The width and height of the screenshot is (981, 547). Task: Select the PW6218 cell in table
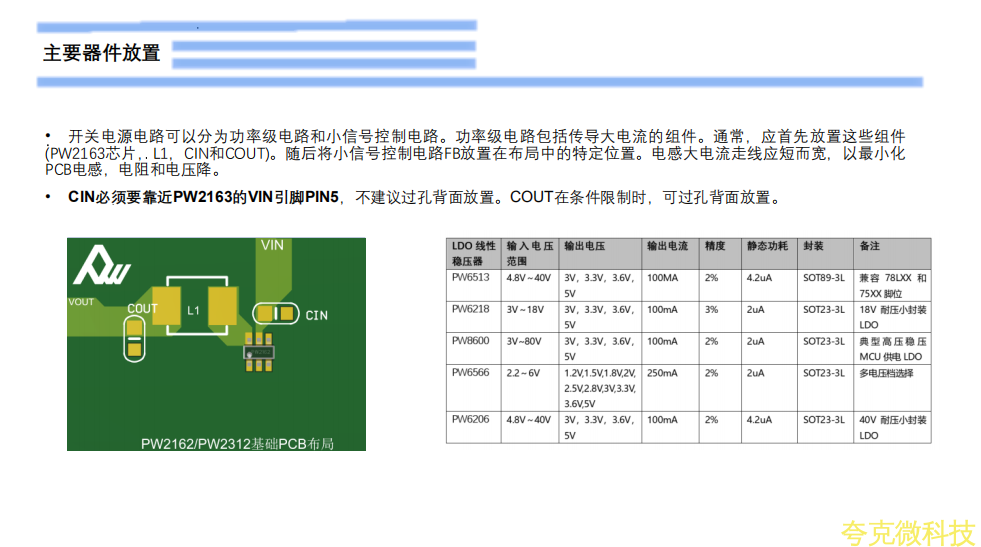pos(471,310)
